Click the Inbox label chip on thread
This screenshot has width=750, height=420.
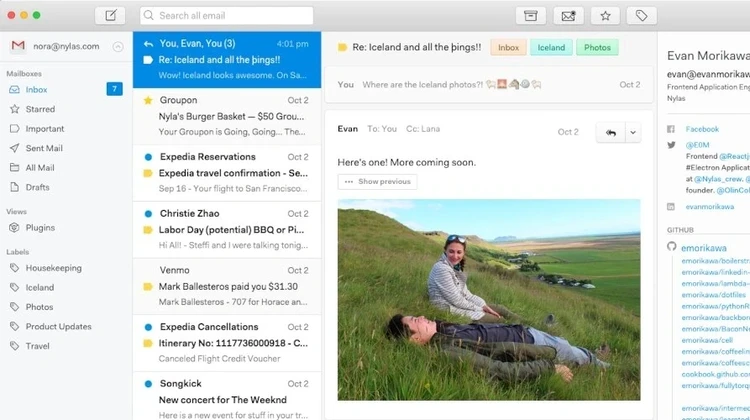coord(508,47)
